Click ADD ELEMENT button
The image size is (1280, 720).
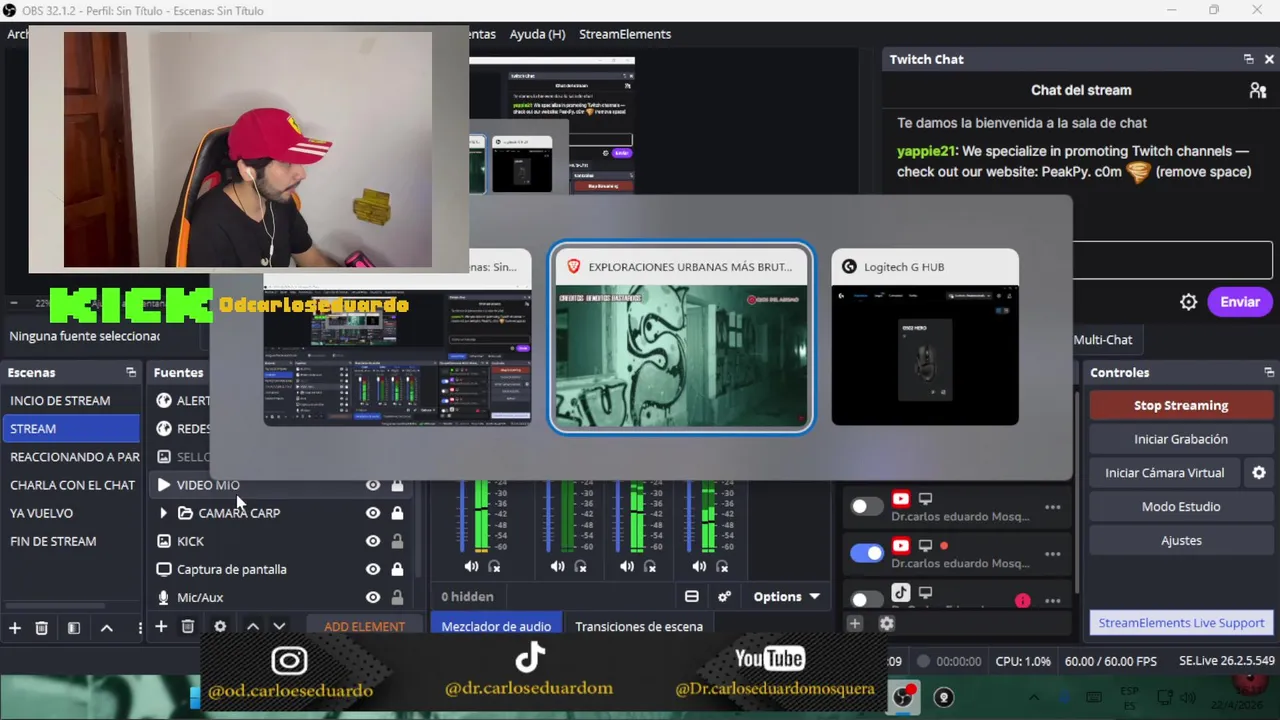pyautogui.click(x=364, y=627)
